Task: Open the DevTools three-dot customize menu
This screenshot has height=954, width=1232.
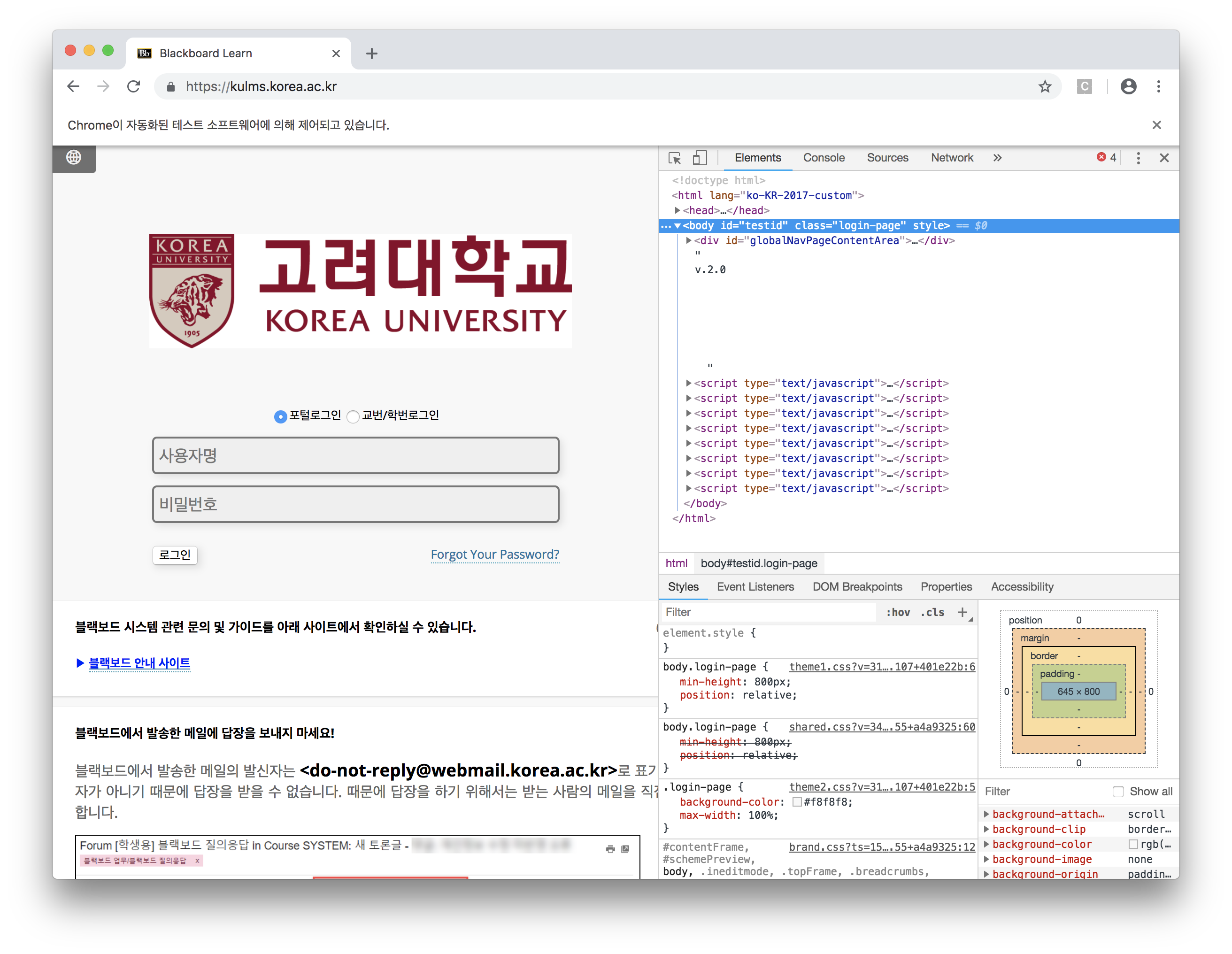Action: [1138, 158]
